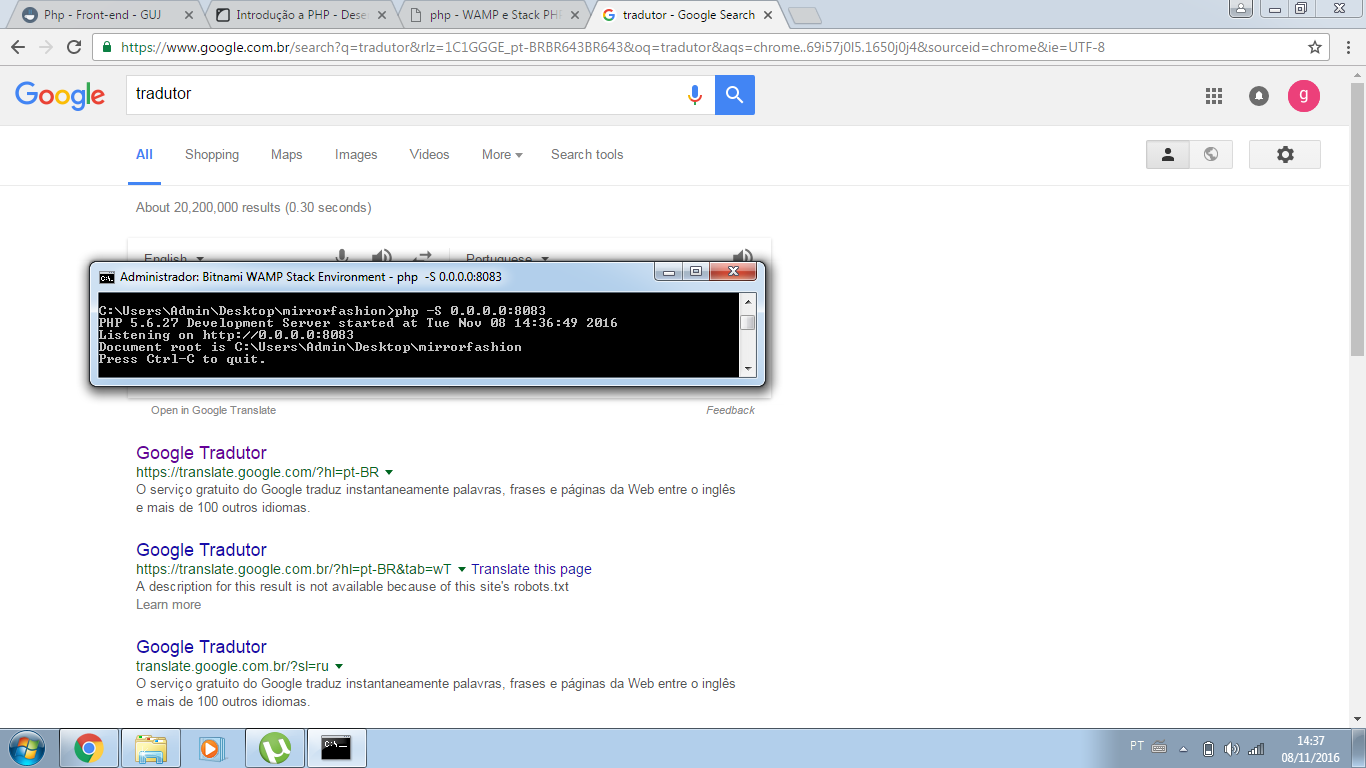The image size is (1366, 768).
Task: Click the browser forward arrow
Action: [x=46, y=47]
